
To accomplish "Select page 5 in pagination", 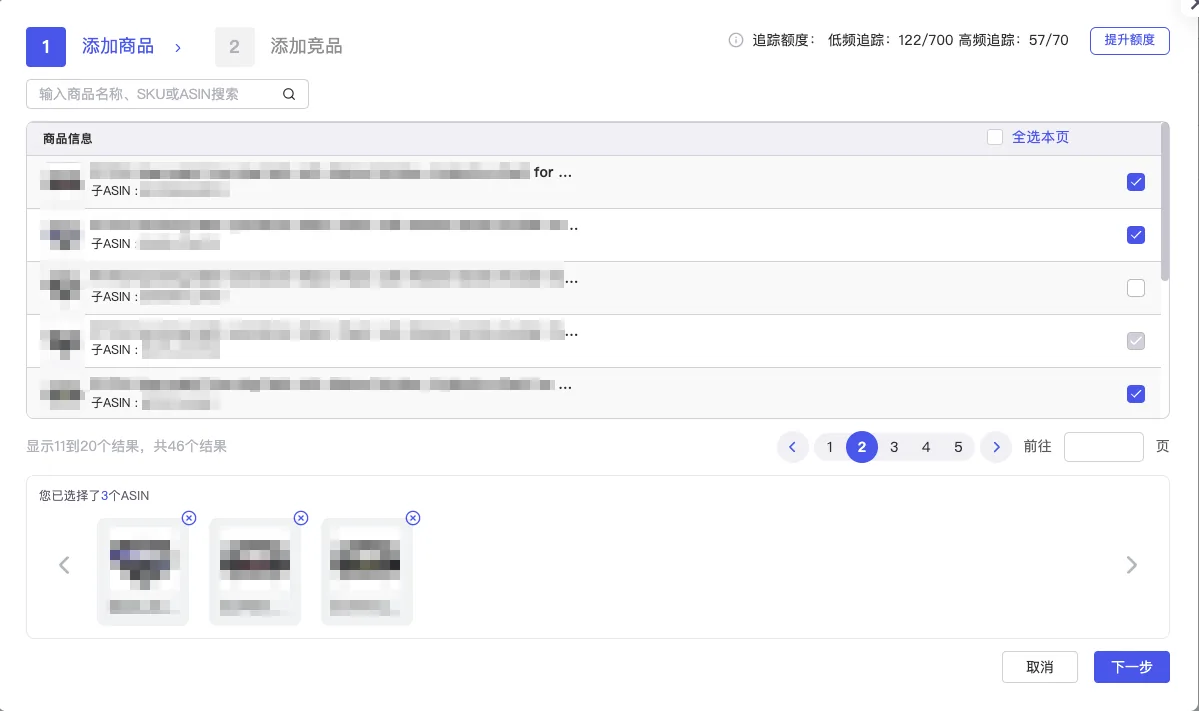I will (x=958, y=447).
